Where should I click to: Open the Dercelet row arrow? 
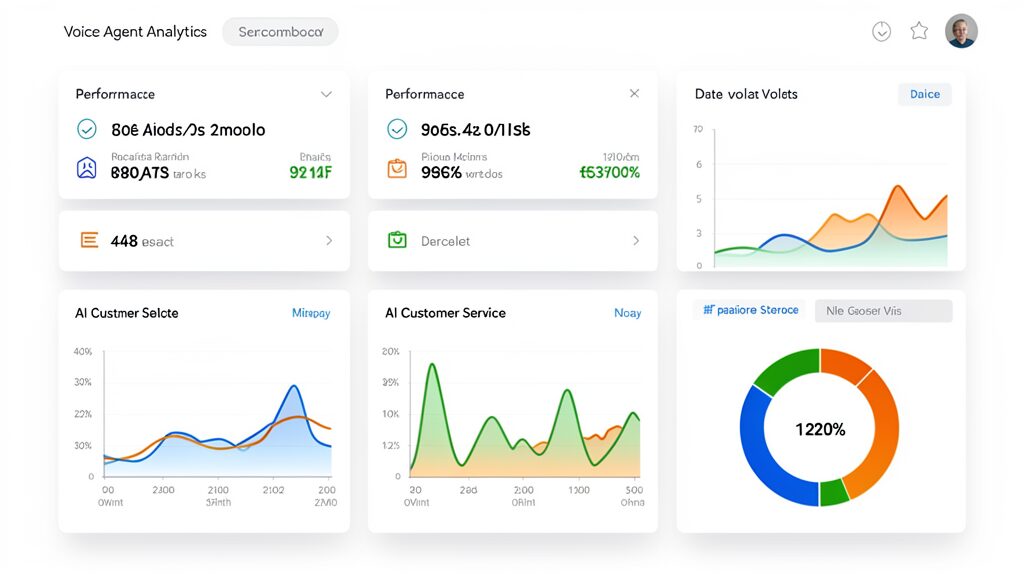click(x=635, y=240)
